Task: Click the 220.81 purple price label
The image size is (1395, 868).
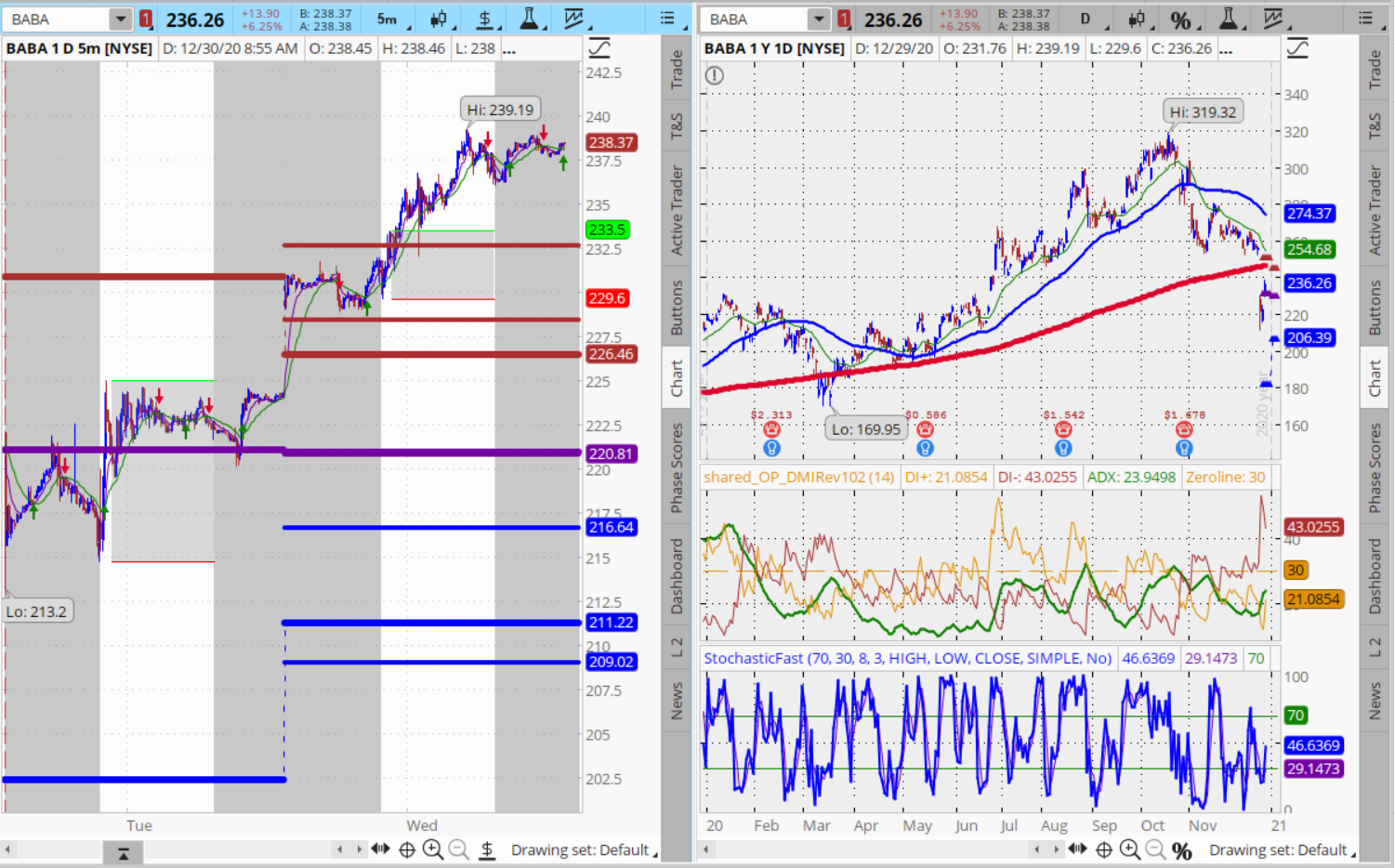Action: (611, 454)
